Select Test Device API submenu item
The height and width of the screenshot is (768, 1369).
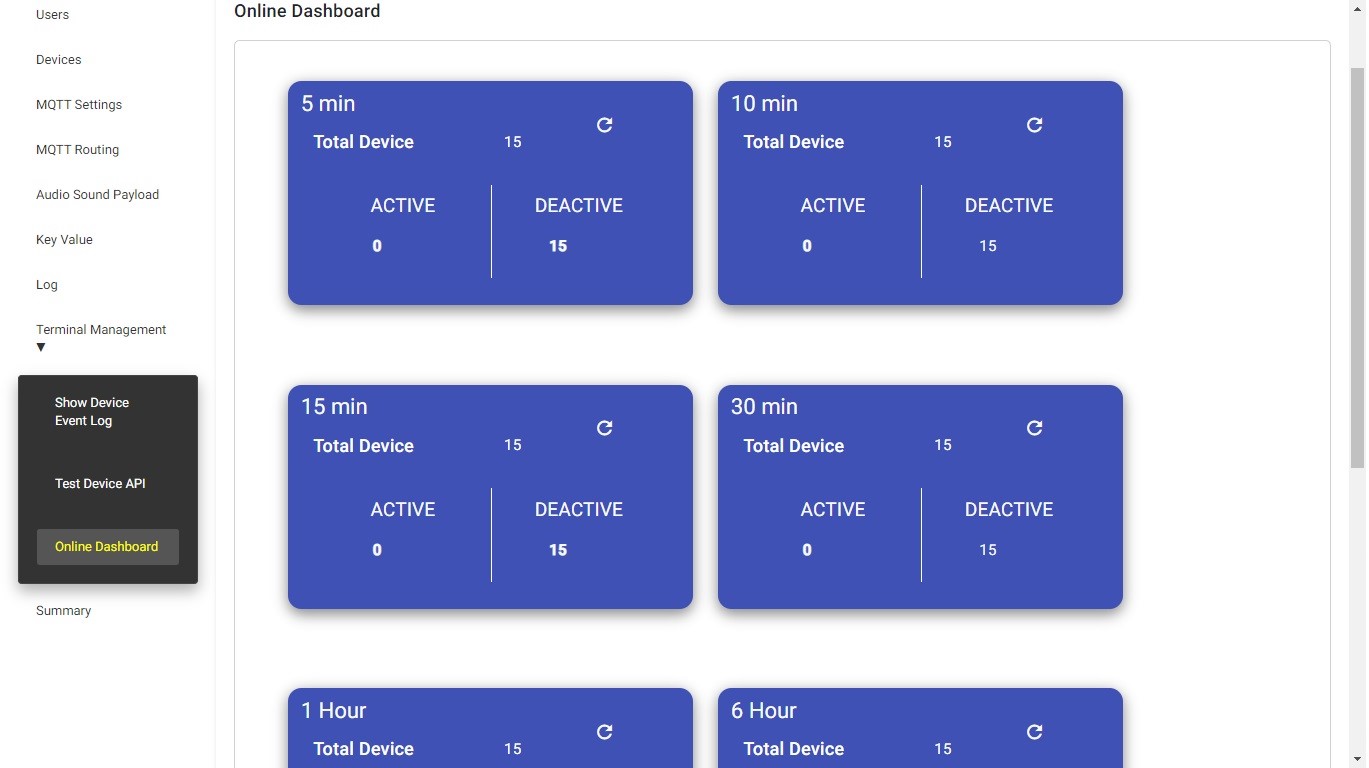click(x=100, y=484)
